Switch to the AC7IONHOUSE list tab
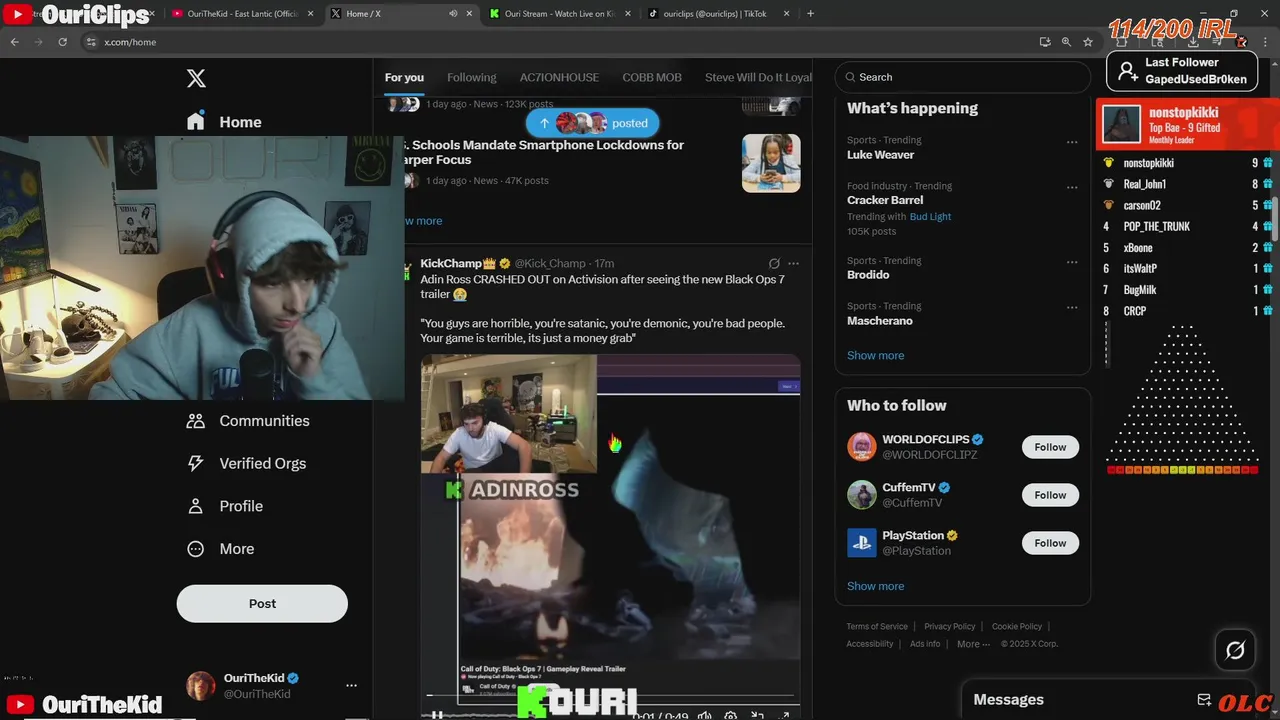 coord(559,77)
